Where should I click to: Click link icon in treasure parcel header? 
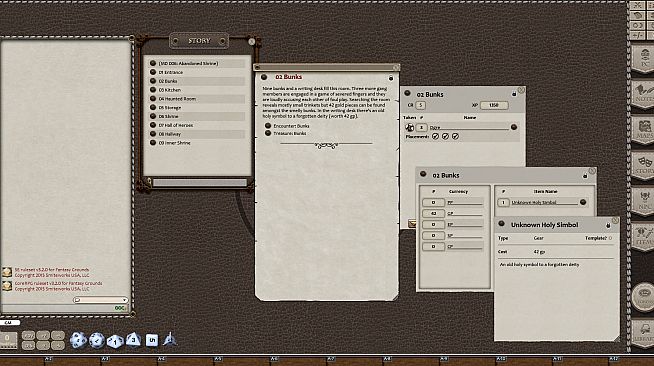click(423, 174)
